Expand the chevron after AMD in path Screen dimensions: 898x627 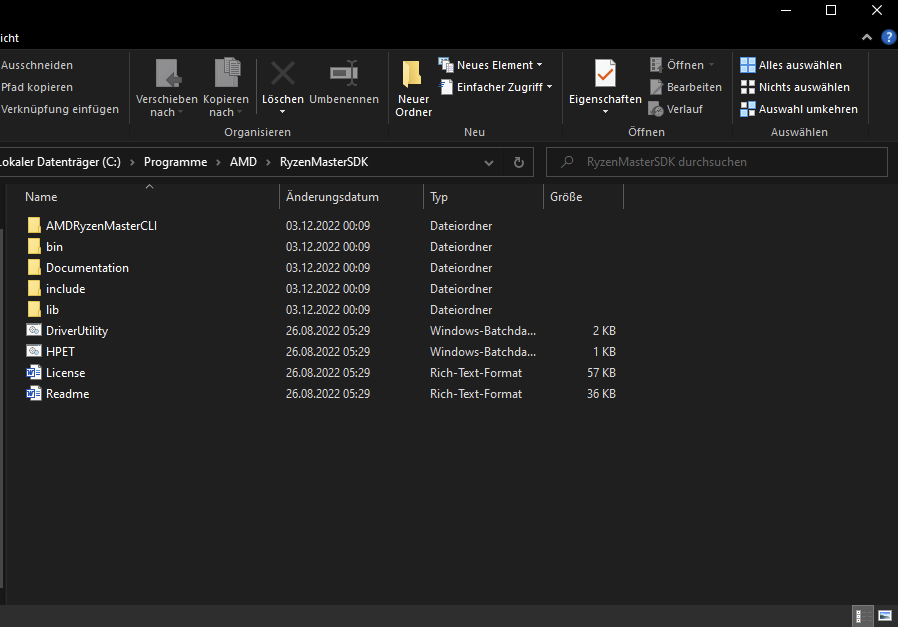pyautogui.click(x=268, y=163)
